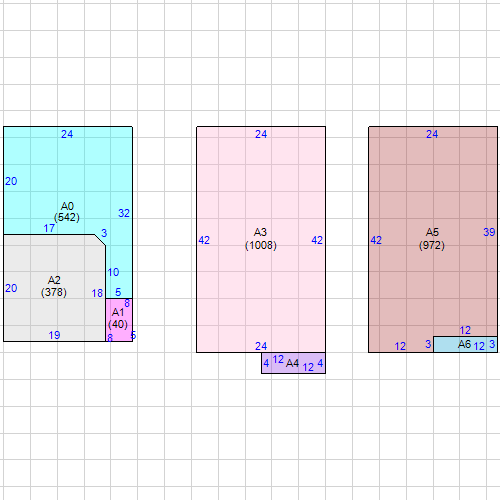Click the A6 label text
Image resolution: width=500 pixels, height=500 pixels.
[464, 344]
